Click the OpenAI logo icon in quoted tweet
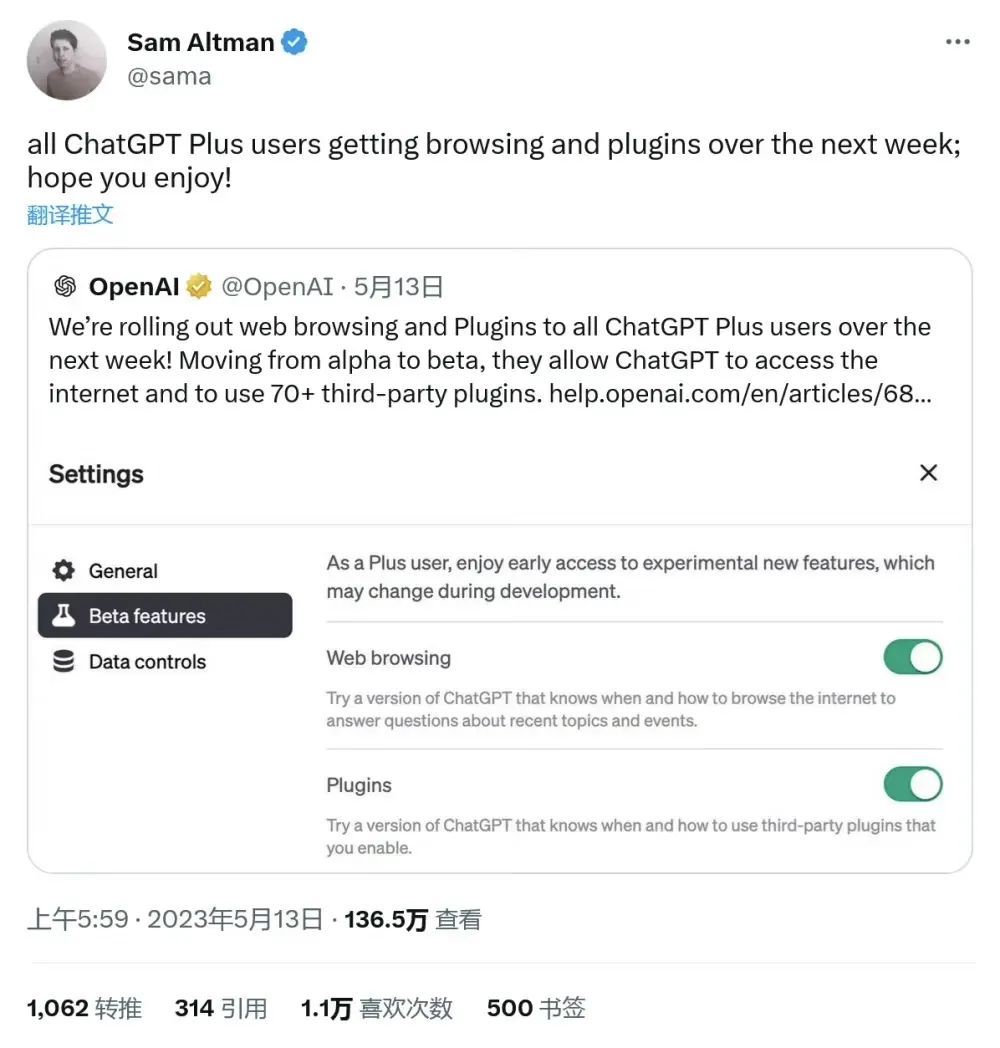 coord(65,287)
